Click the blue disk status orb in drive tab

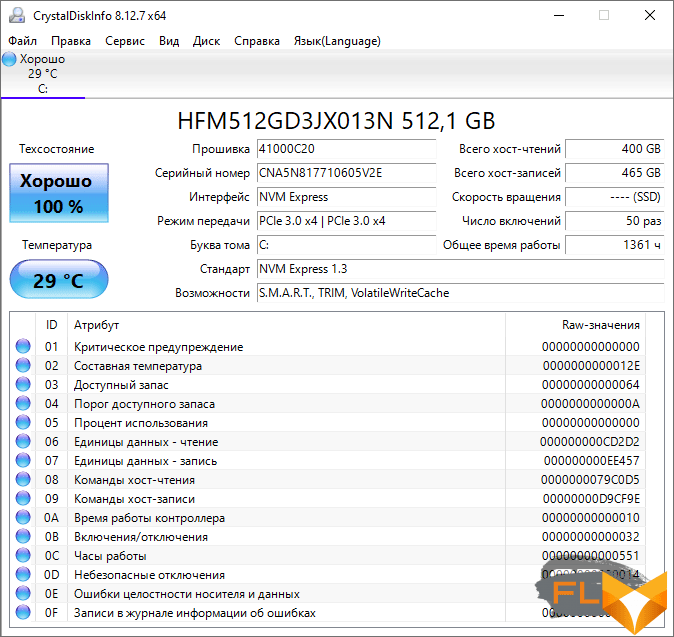9,59
